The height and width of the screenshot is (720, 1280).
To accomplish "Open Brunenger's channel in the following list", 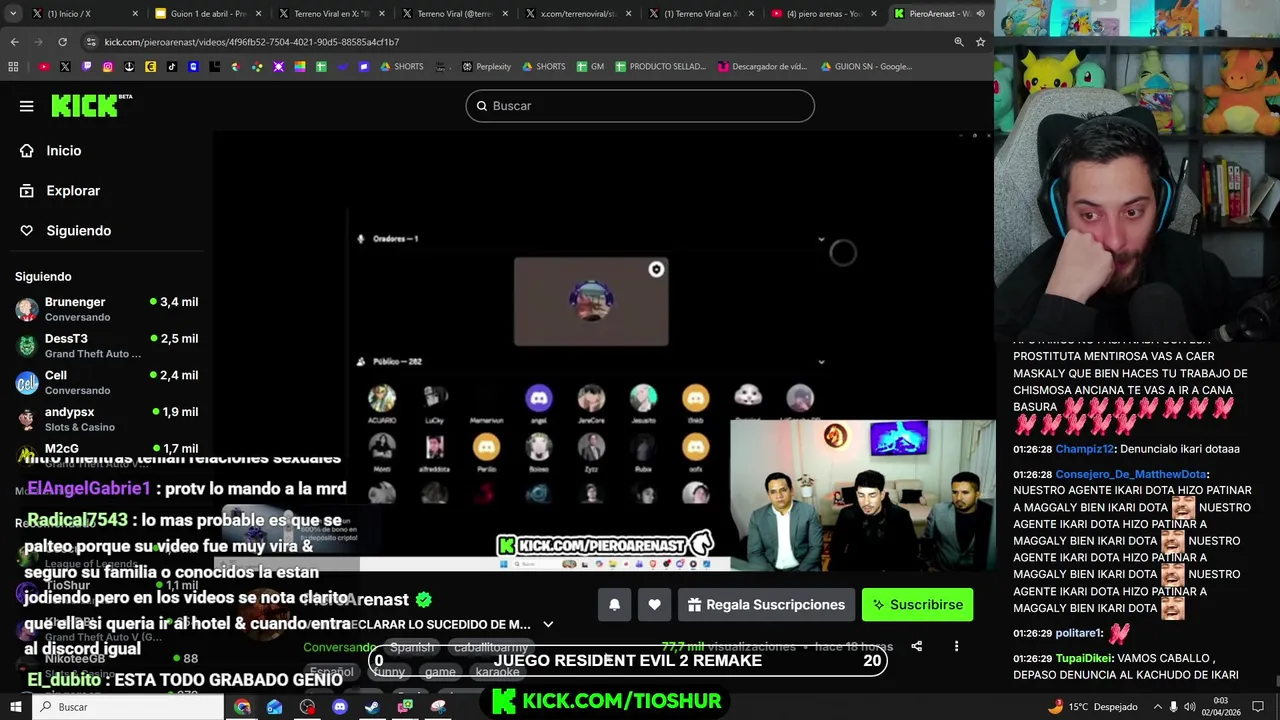I will (106, 308).
